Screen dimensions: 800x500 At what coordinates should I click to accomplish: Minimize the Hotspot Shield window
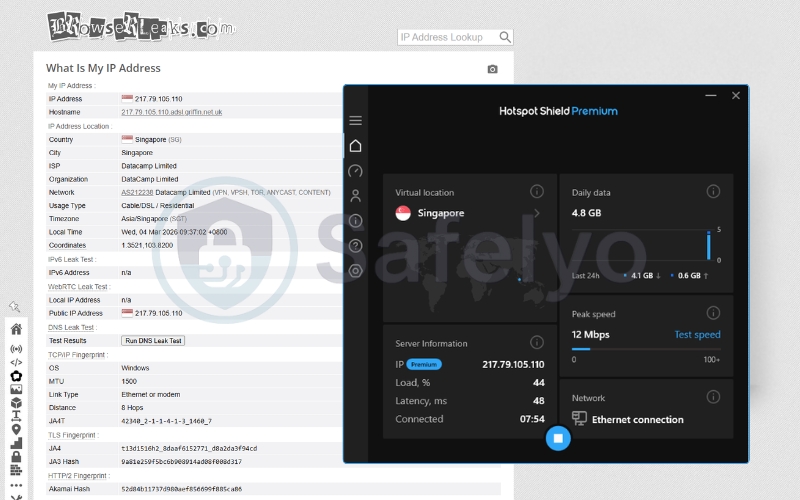[x=711, y=95]
